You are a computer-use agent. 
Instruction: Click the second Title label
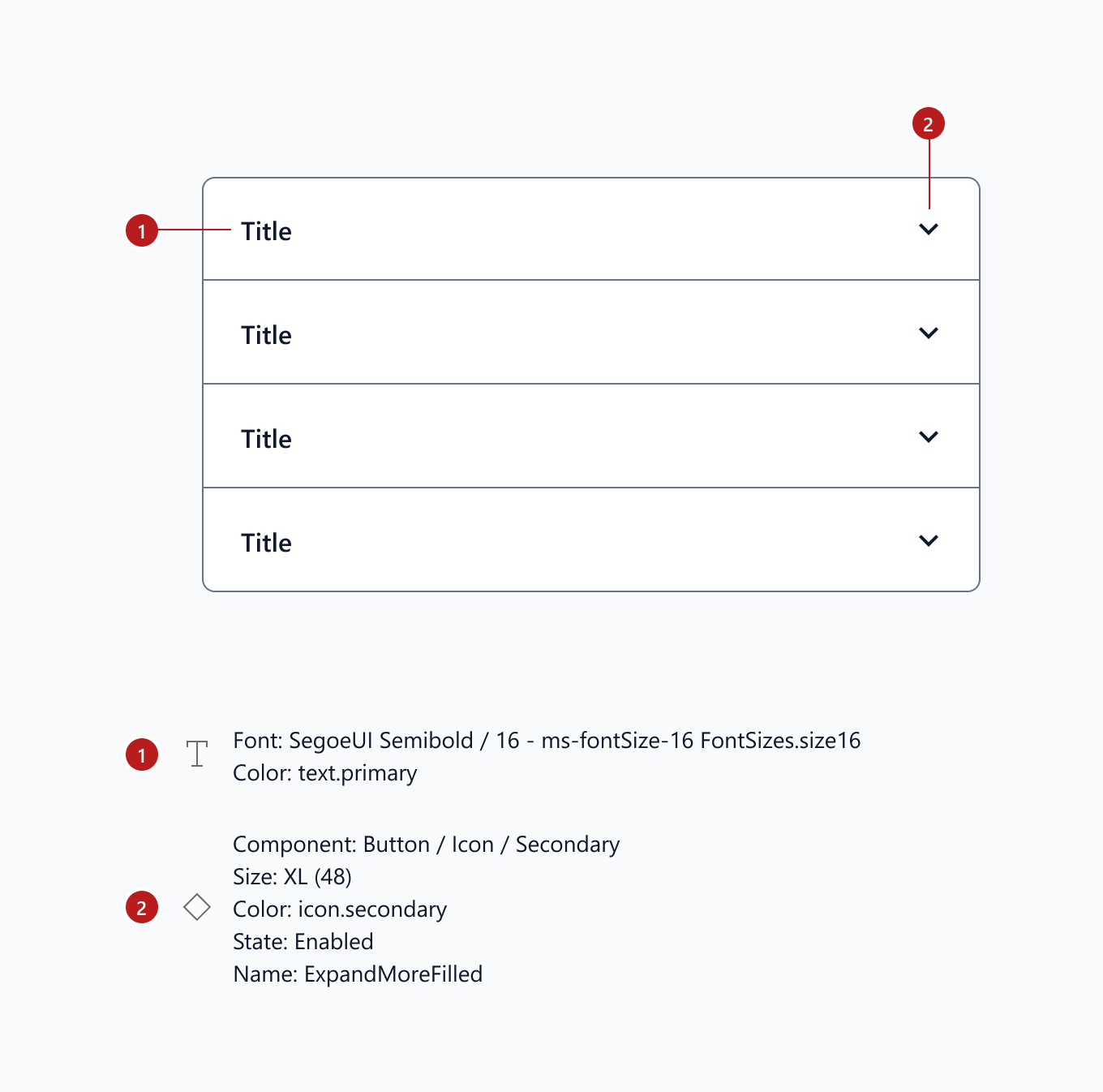pos(266,335)
